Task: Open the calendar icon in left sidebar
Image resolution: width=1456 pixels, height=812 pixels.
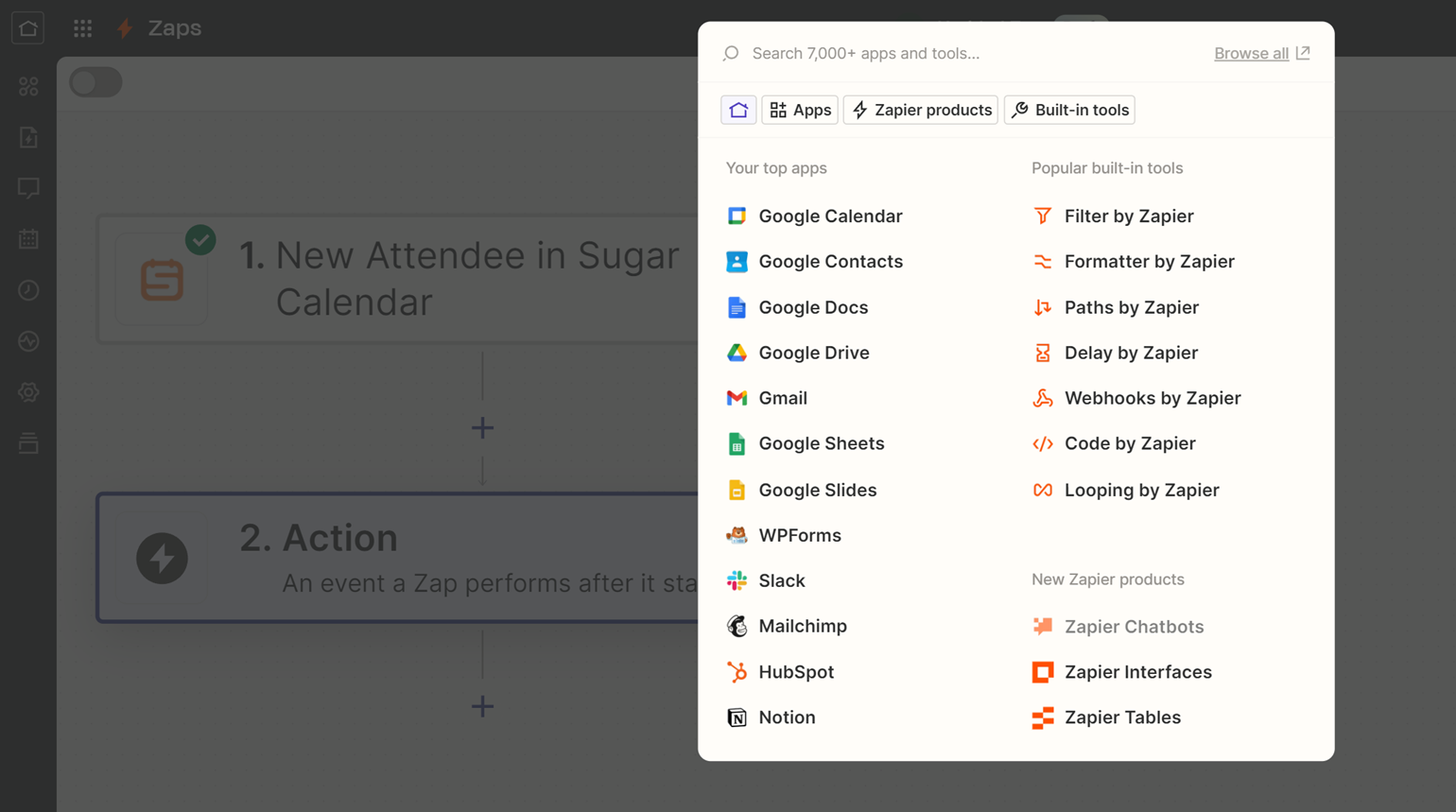Action: click(28, 239)
